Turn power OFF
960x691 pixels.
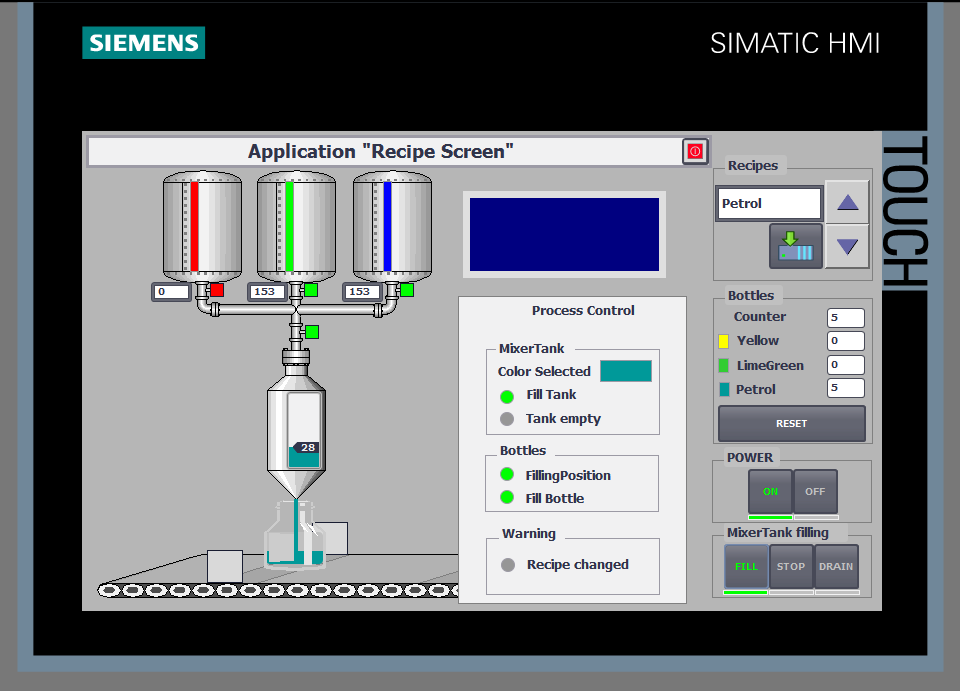coord(815,491)
